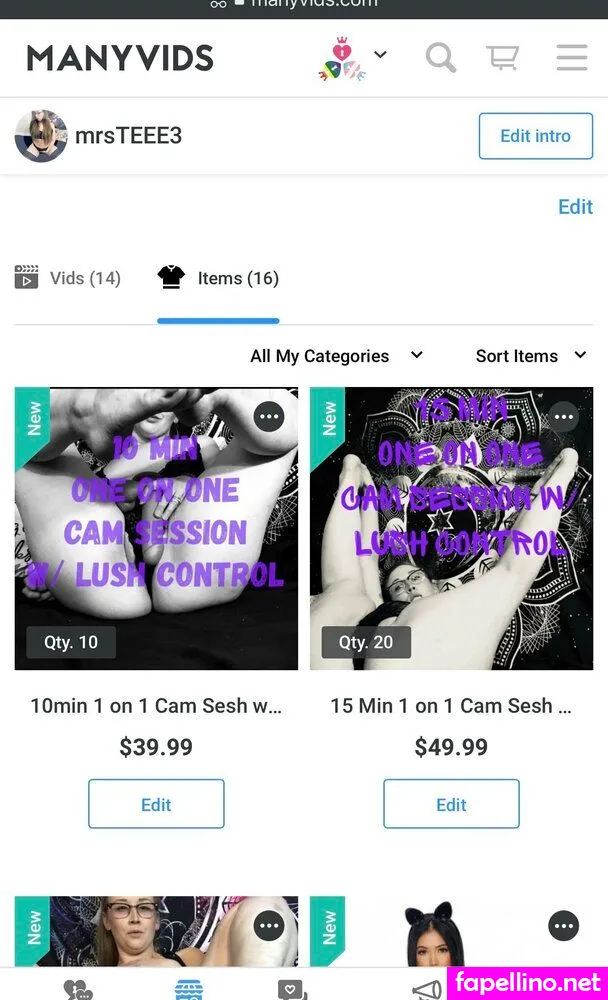This screenshot has width=608, height=1000.
Task: Expand the chevron beside the crown logo
Action: (x=380, y=54)
